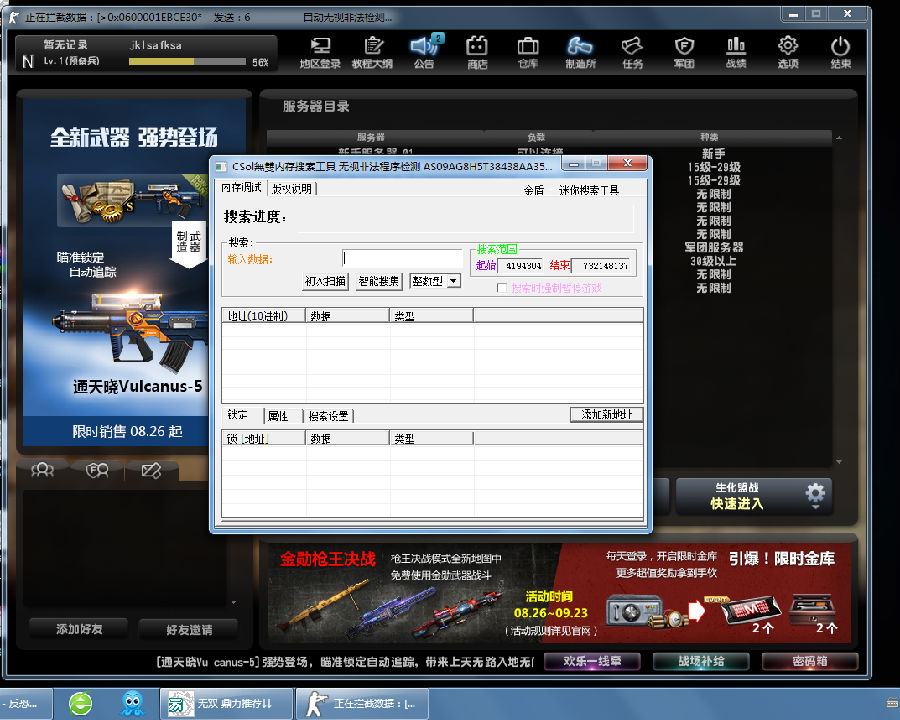Image resolution: width=900 pixels, height=720 pixels.
Task: Switch to the 搜索设置 tab
Action: pos(328,416)
